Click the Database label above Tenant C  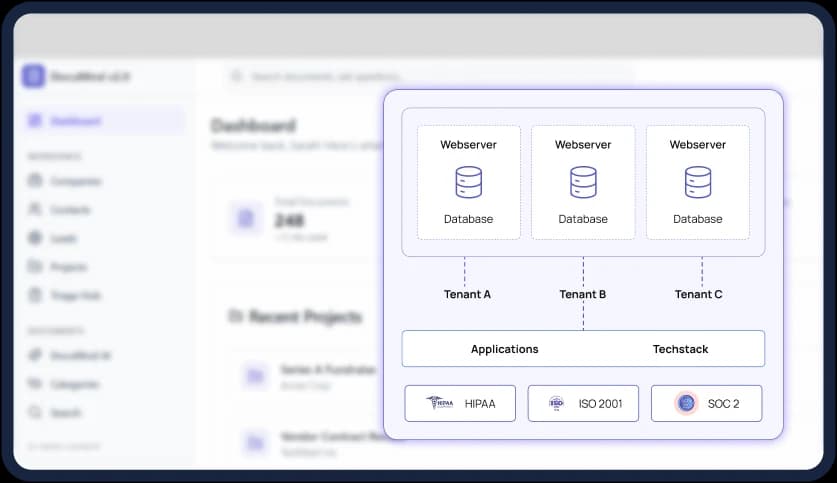pos(698,219)
